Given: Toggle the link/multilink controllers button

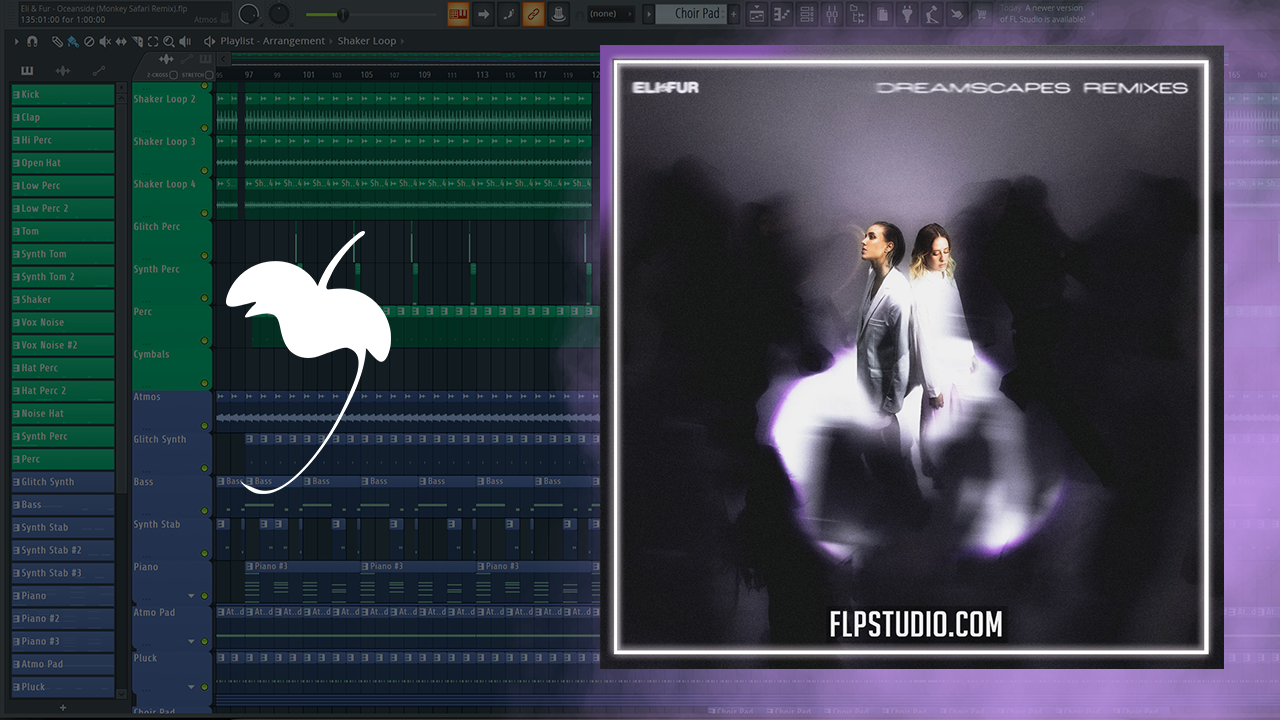Looking at the screenshot, I should [x=533, y=14].
